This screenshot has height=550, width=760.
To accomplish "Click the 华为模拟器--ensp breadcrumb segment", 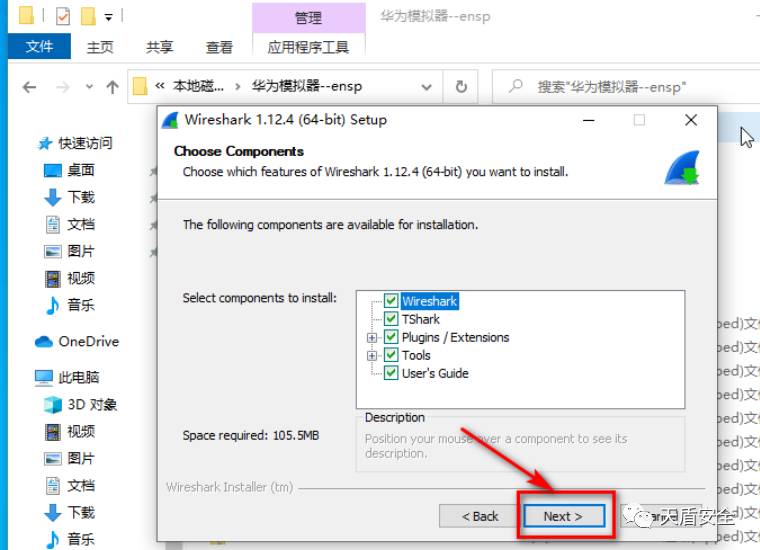I will click(306, 86).
